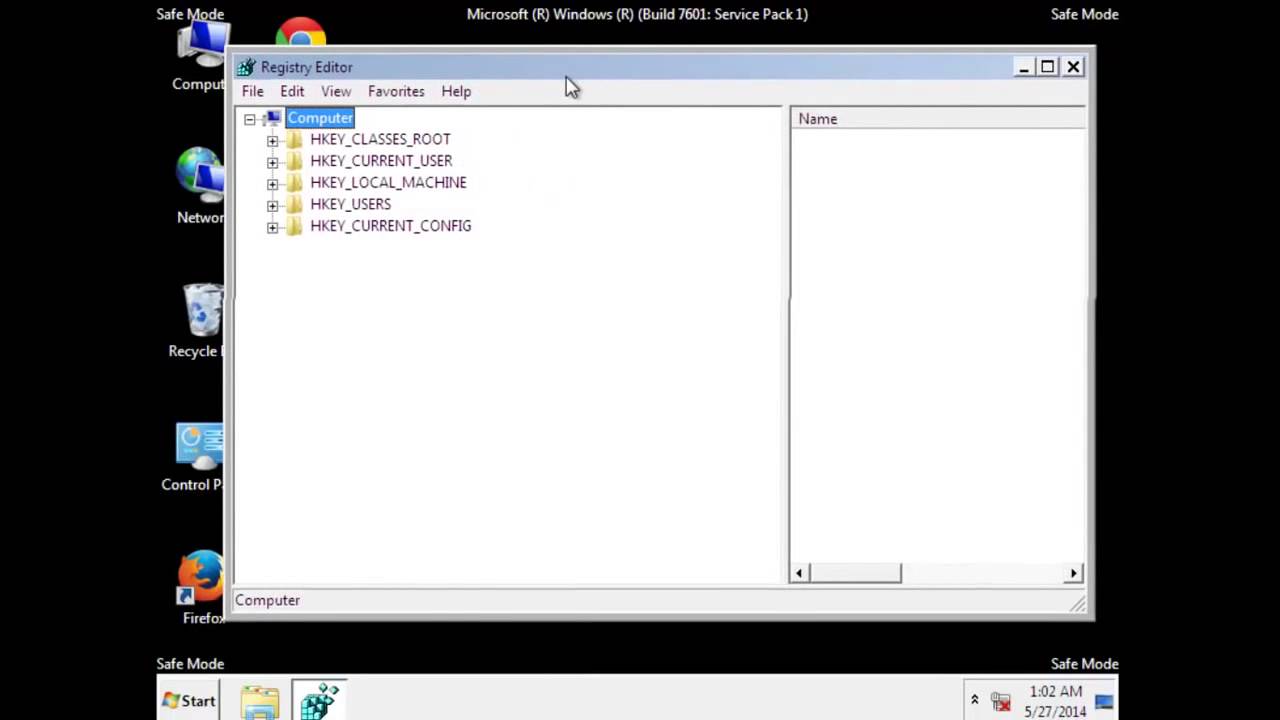Click the Firefox desktop shortcut
Screen dimensions: 1280x720
[203, 588]
